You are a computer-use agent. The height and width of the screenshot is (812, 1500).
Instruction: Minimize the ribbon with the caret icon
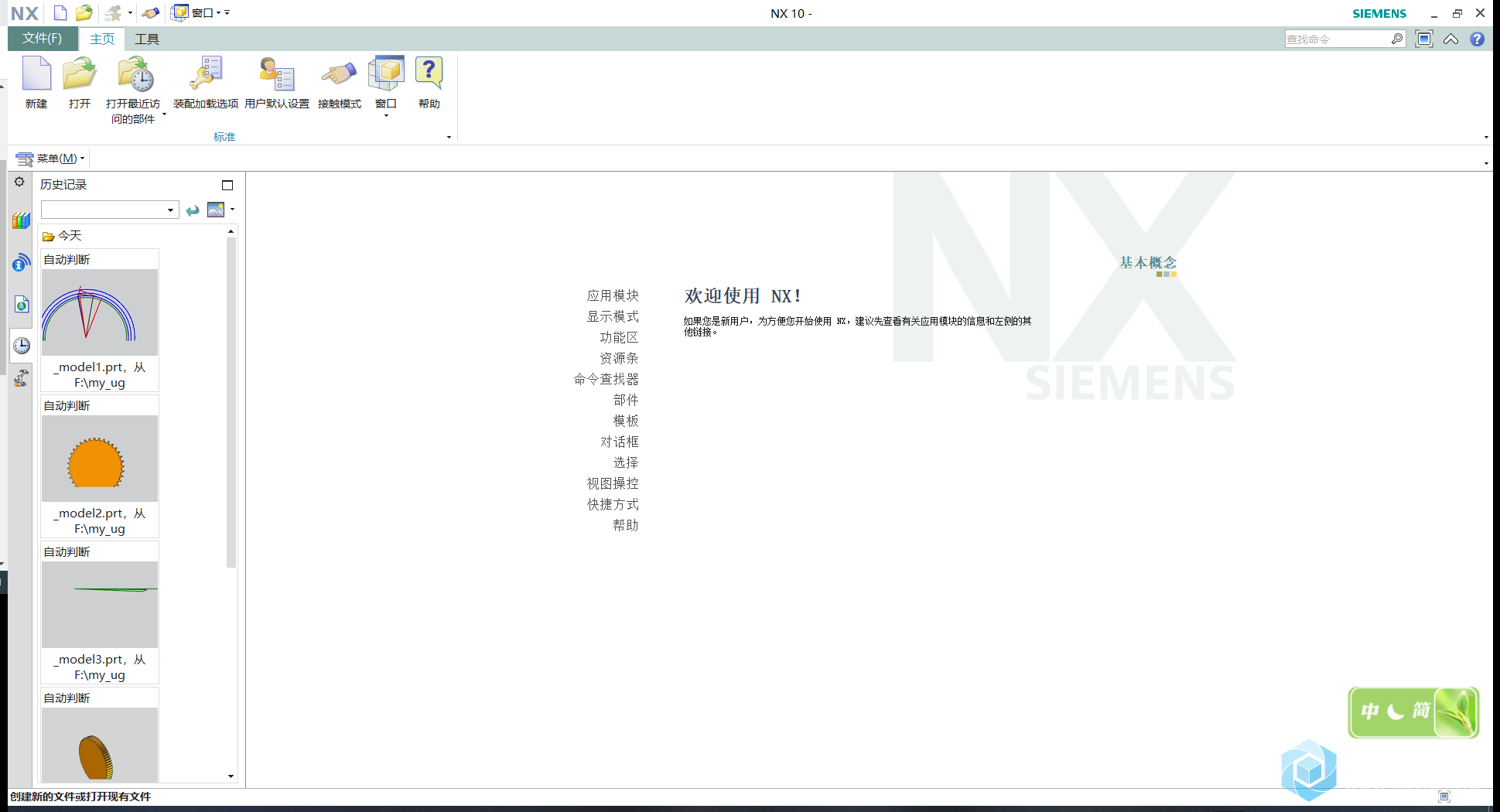coord(1451,39)
